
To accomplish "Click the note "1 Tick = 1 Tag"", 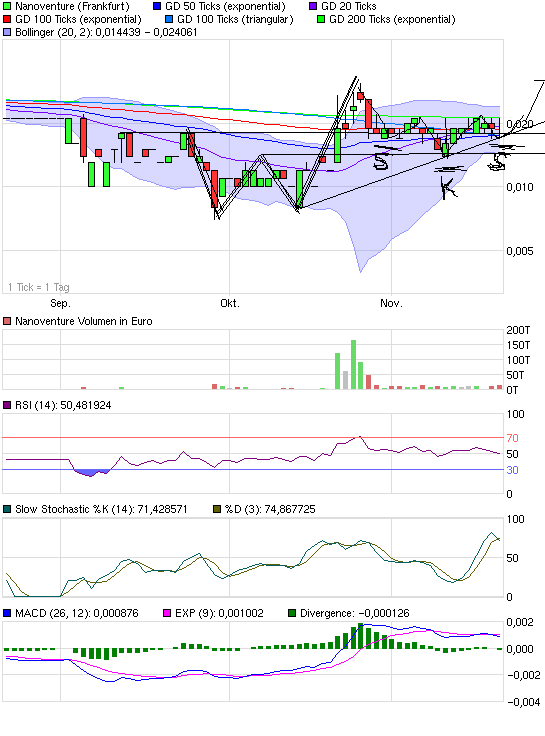I will (39, 287).
